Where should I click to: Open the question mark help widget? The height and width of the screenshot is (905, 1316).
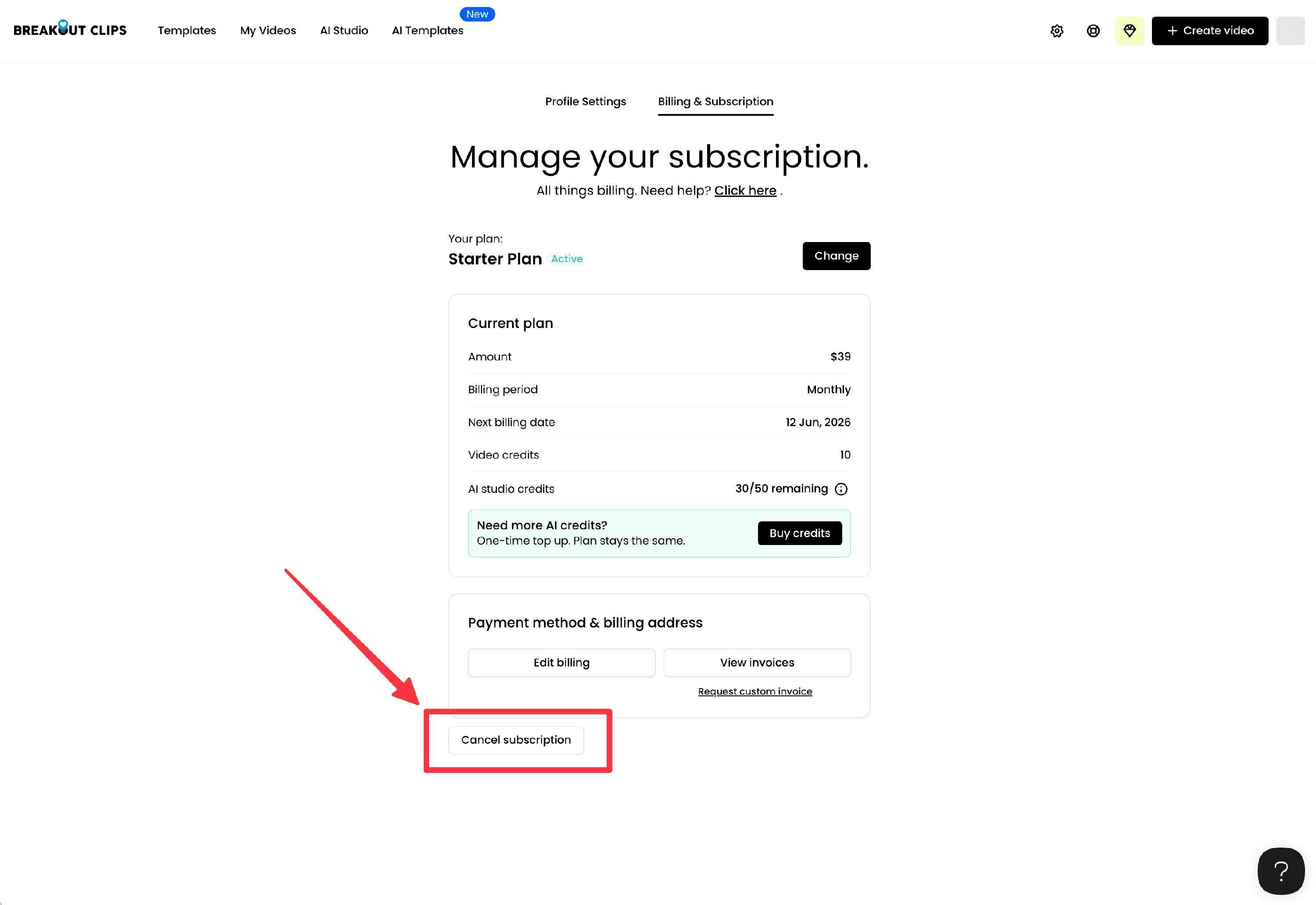point(1281,870)
